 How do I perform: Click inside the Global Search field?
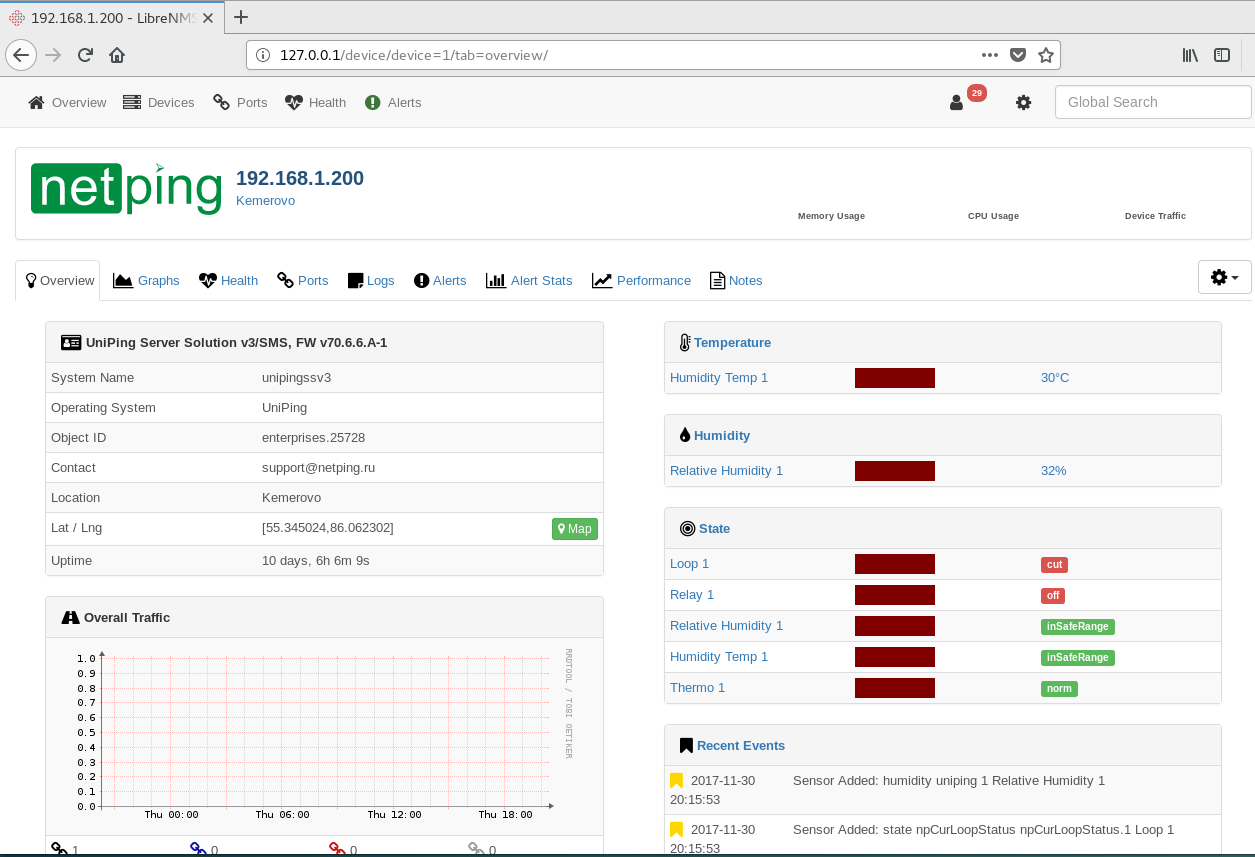(x=1152, y=102)
